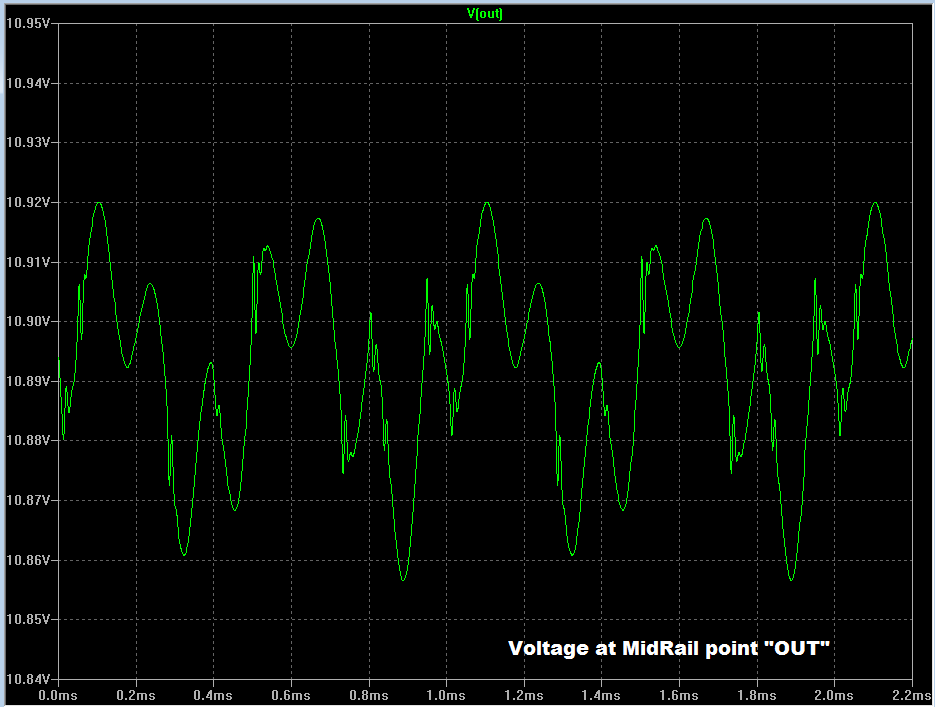935x707 pixels.
Task: Click the 10.86V axis label
Action: pyautogui.click(x=28, y=560)
